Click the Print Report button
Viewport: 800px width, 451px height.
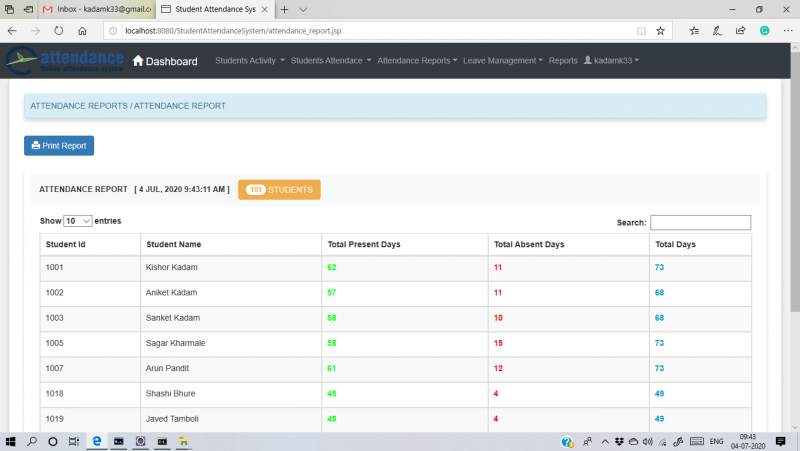tap(59, 145)
